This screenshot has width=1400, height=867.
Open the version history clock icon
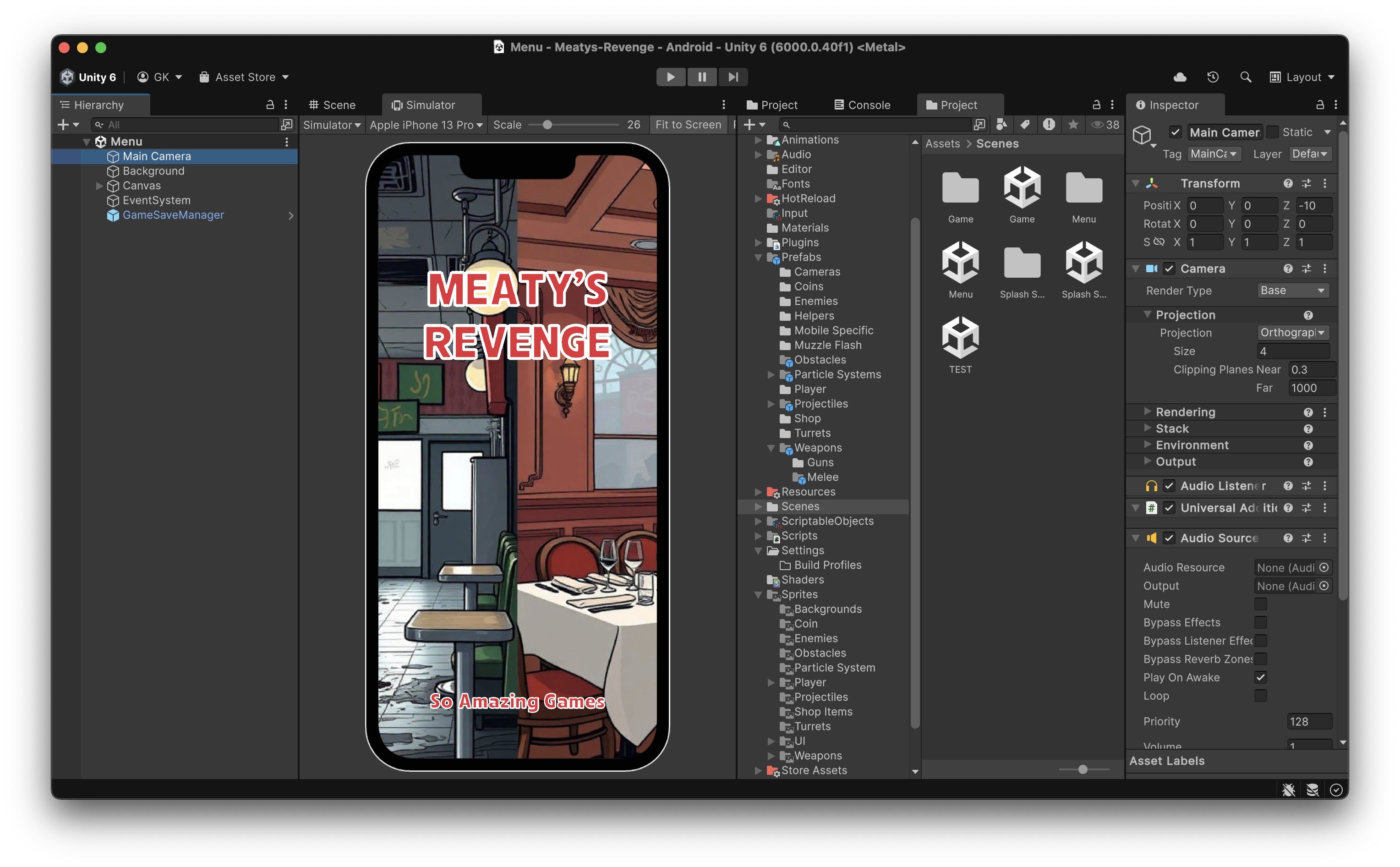[1213, 77]
